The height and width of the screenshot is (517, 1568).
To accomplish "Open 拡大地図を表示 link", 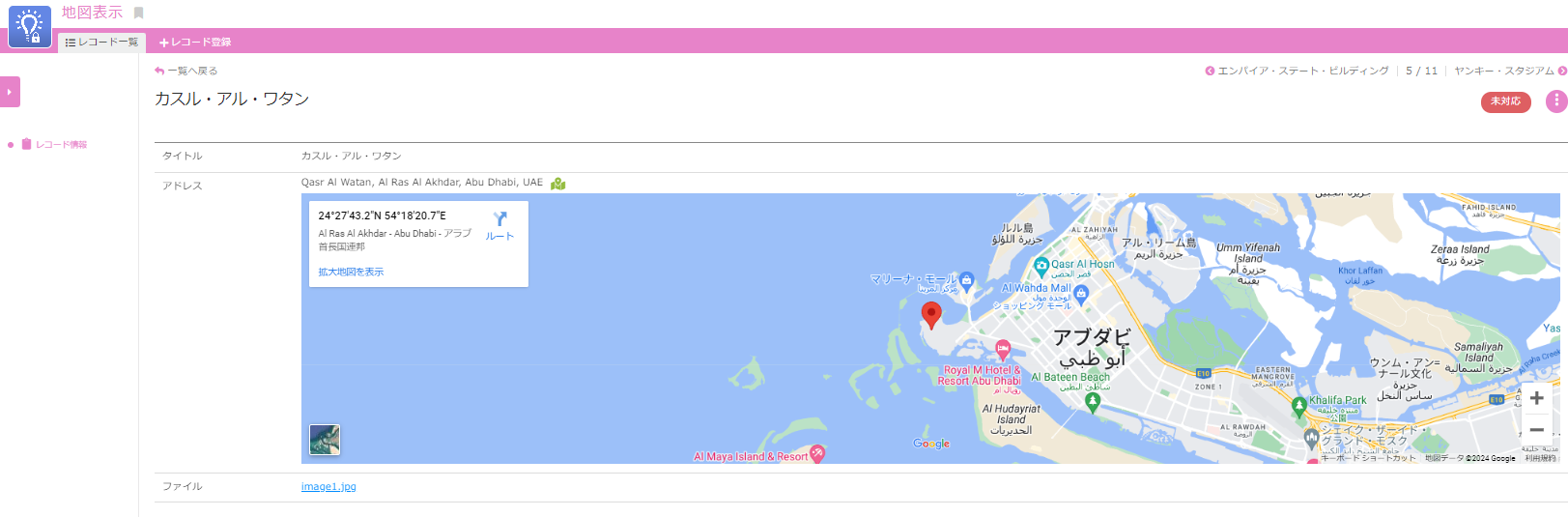I will [351, 273].
